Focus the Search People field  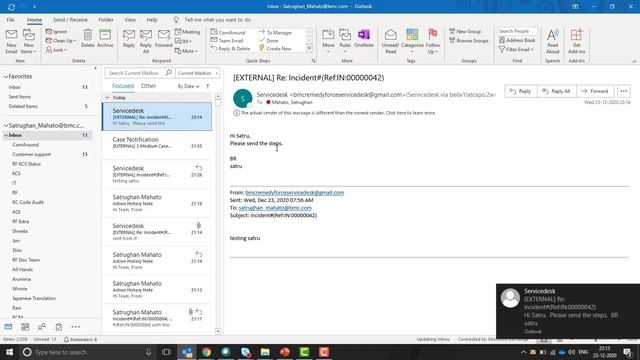pos(517,31)
